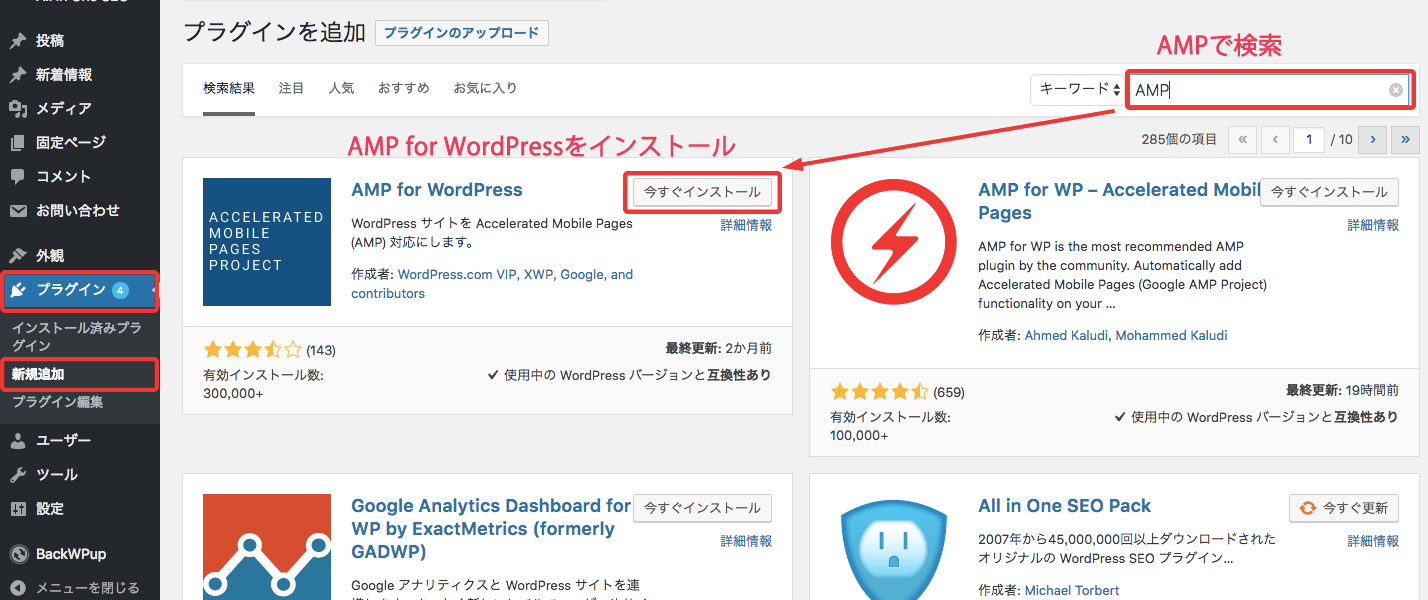Viewport: 1428px width, 600px height.
Task: Install AMP for WordPress plugin now
Action: pyautogui.click(x=702, y=192)
